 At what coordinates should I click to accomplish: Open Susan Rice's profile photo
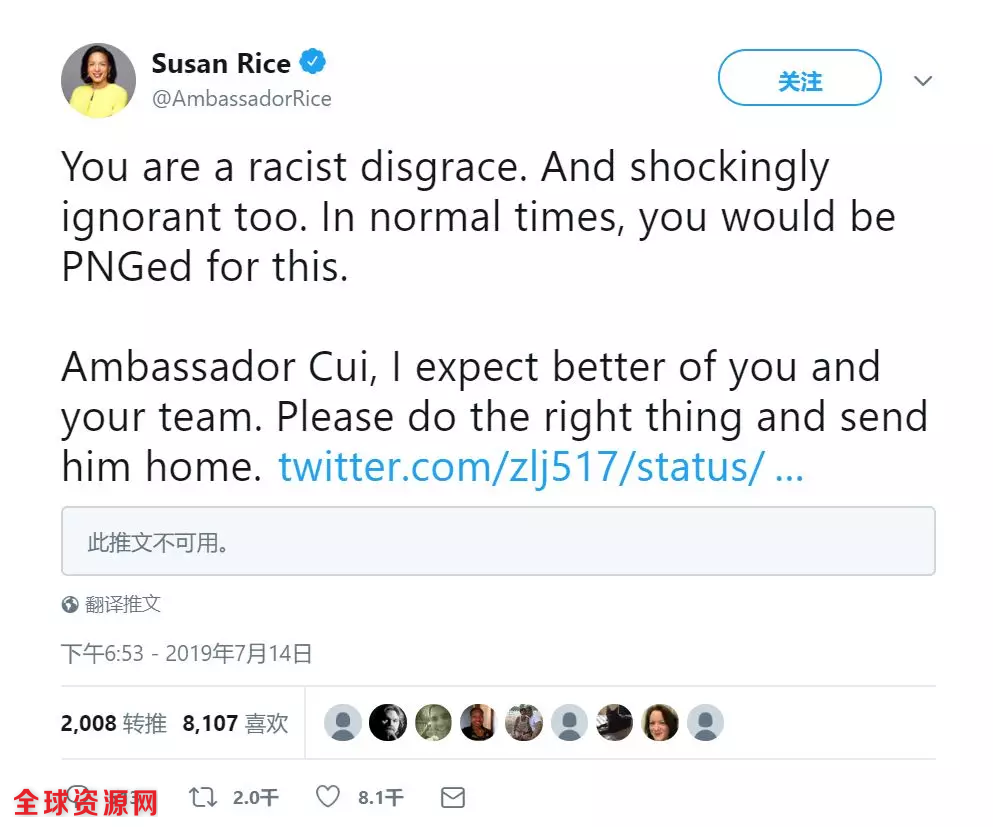(98, 81)
